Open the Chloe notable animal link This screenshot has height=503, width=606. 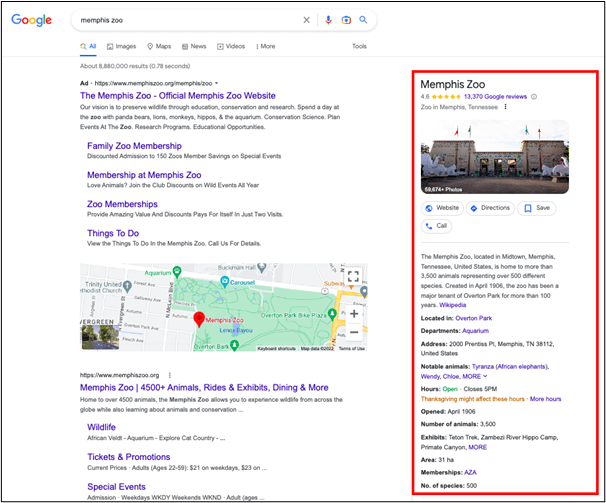tap(451, 376)
